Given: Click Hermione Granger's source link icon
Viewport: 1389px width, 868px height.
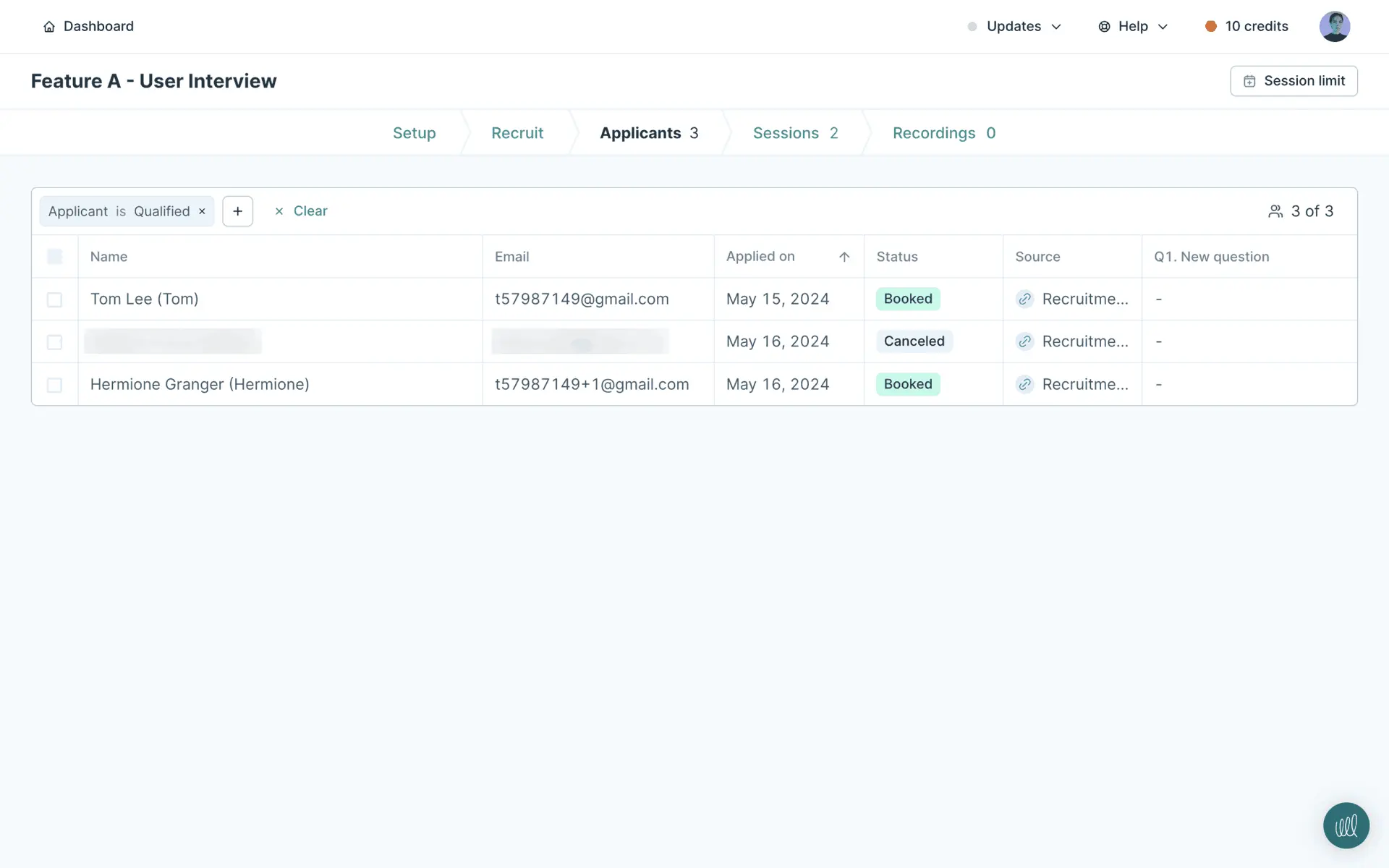Looking at the screenshot, I should [x=1024, y=385].
